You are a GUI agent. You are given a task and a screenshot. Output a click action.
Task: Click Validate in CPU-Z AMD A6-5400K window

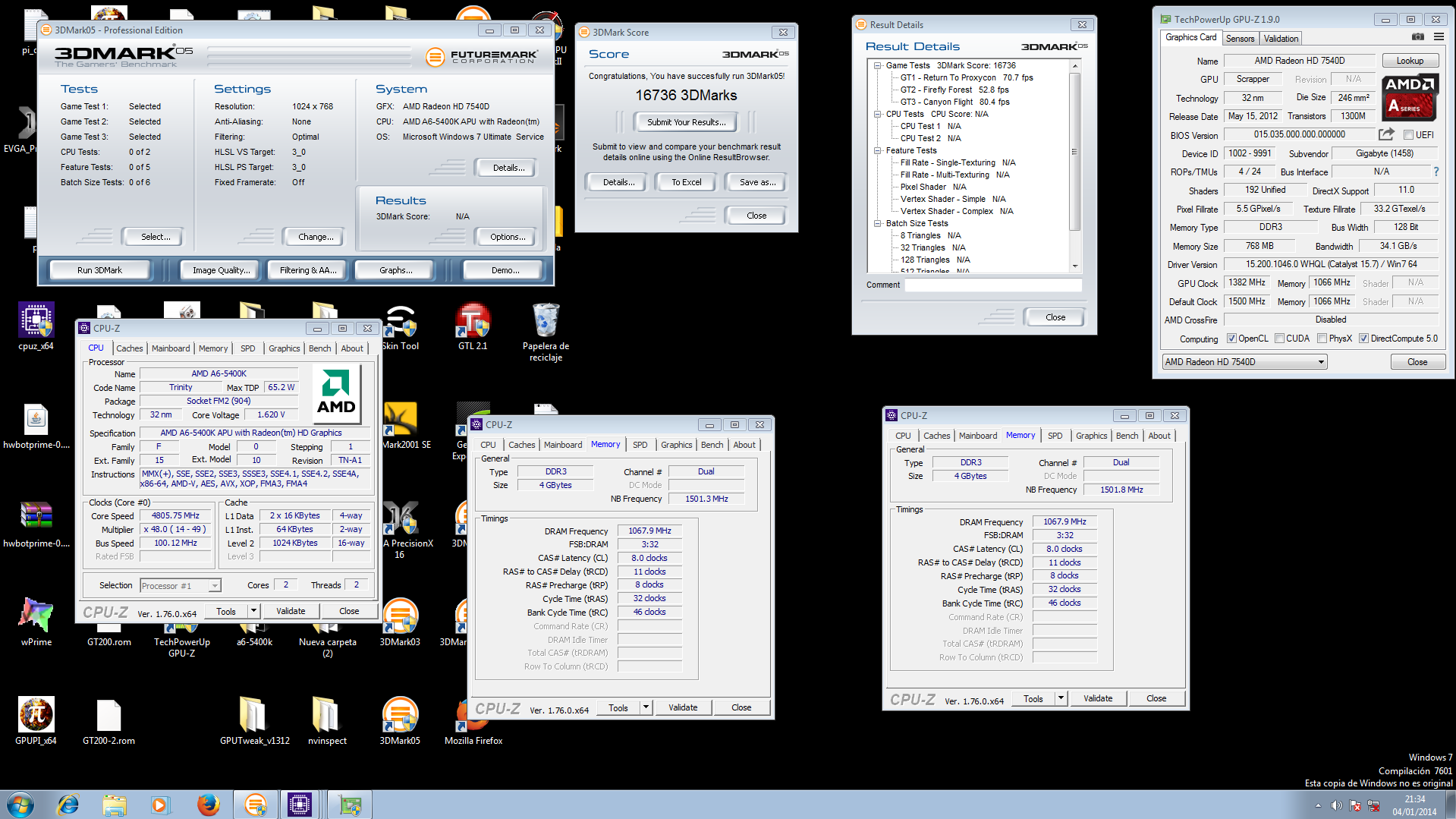[291, 611]
